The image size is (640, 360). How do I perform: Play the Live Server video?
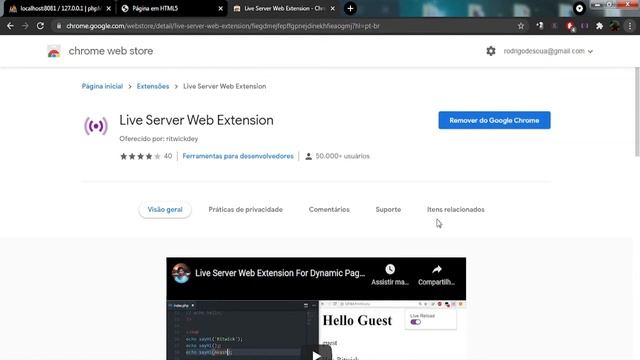[x=316, y=355]
